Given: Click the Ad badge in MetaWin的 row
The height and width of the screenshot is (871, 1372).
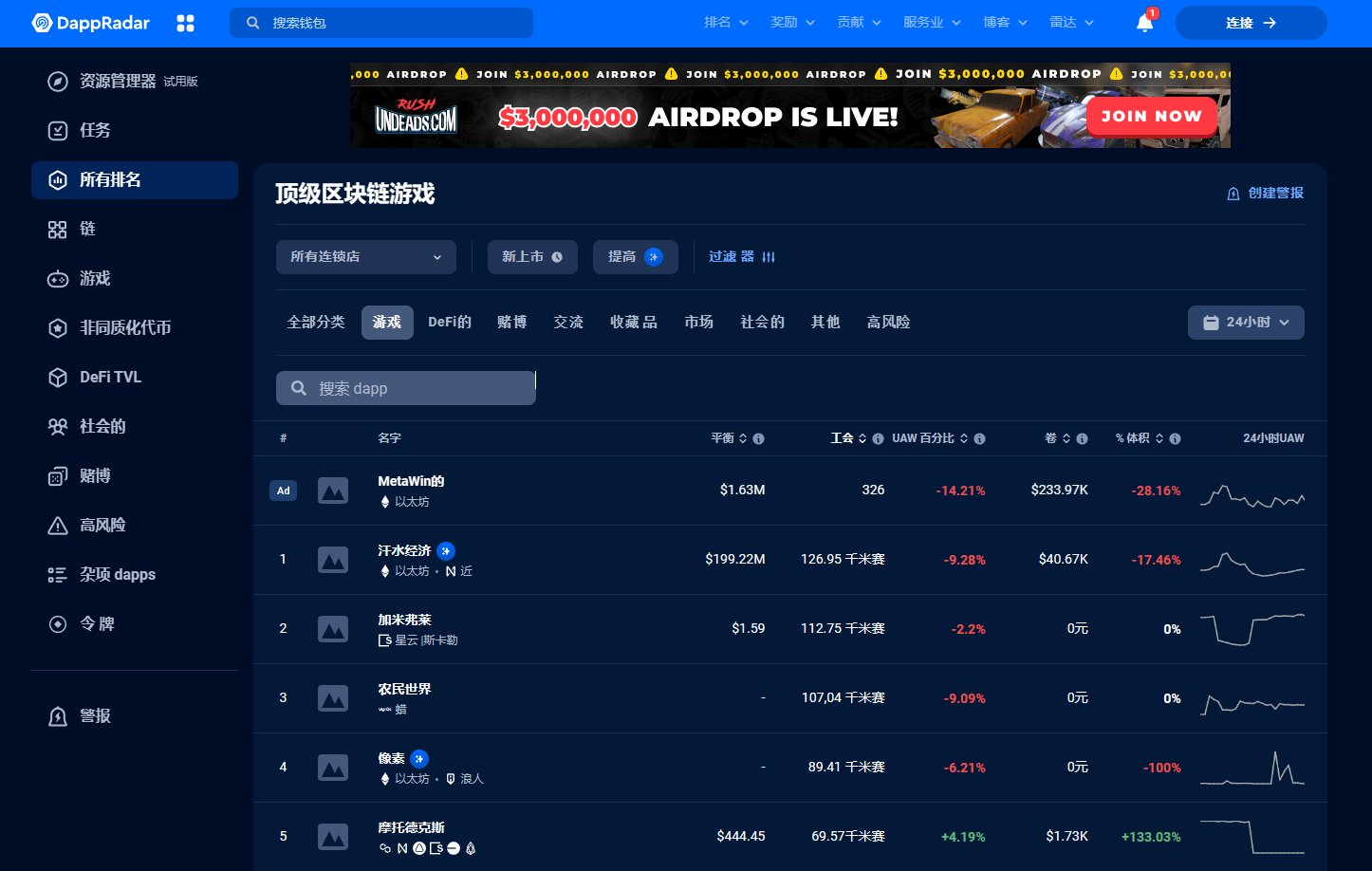Looking at the screenshot, I should click(284, 491).
